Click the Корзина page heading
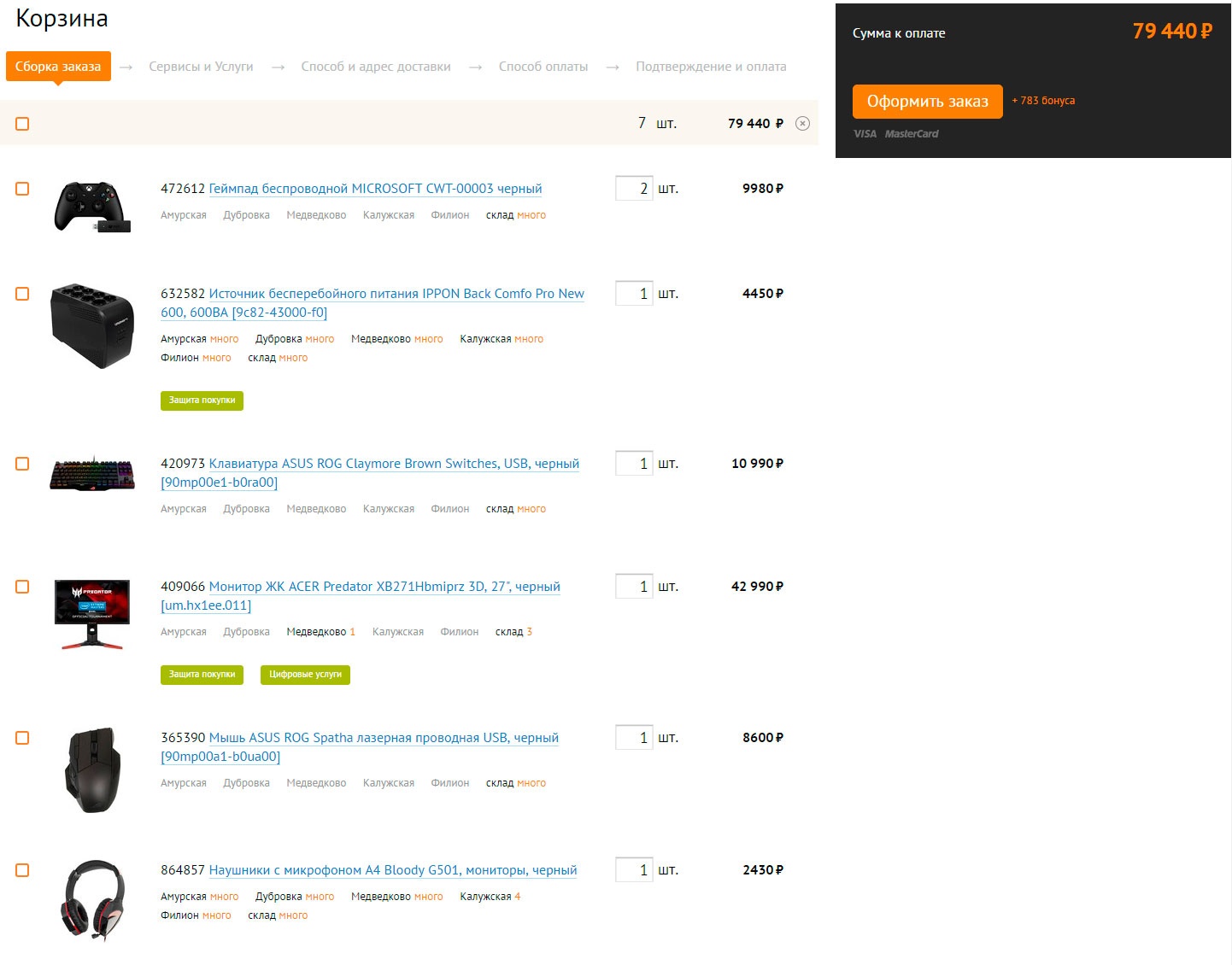 point(62,19)
